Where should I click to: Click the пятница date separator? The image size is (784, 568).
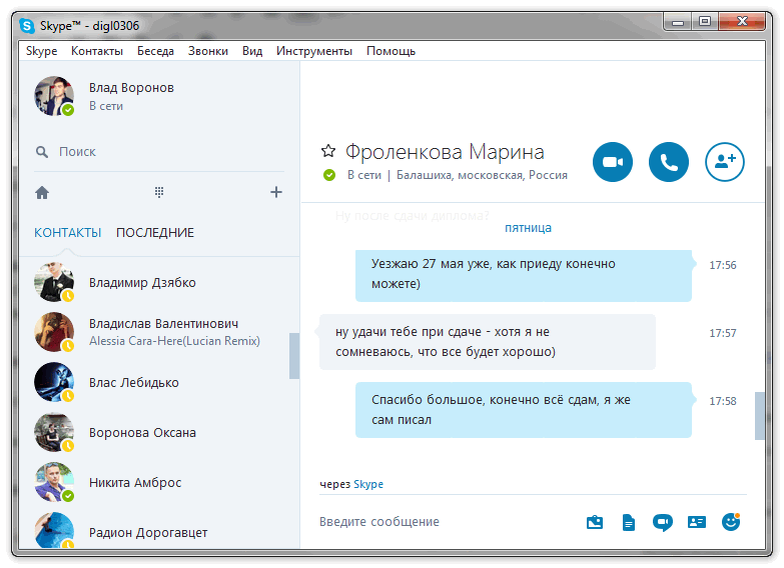point(528,228)
